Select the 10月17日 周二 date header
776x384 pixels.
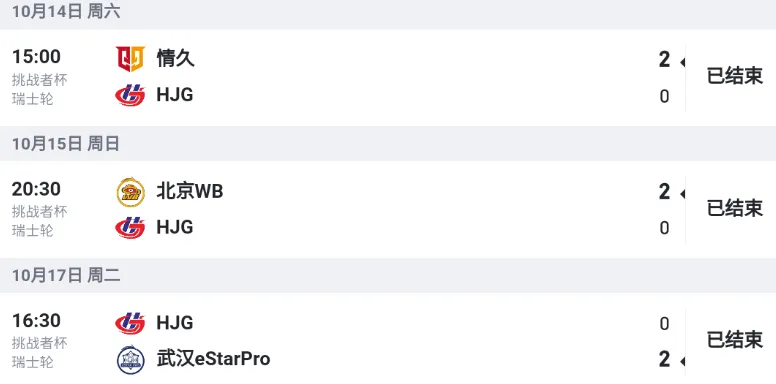(388, 275)
